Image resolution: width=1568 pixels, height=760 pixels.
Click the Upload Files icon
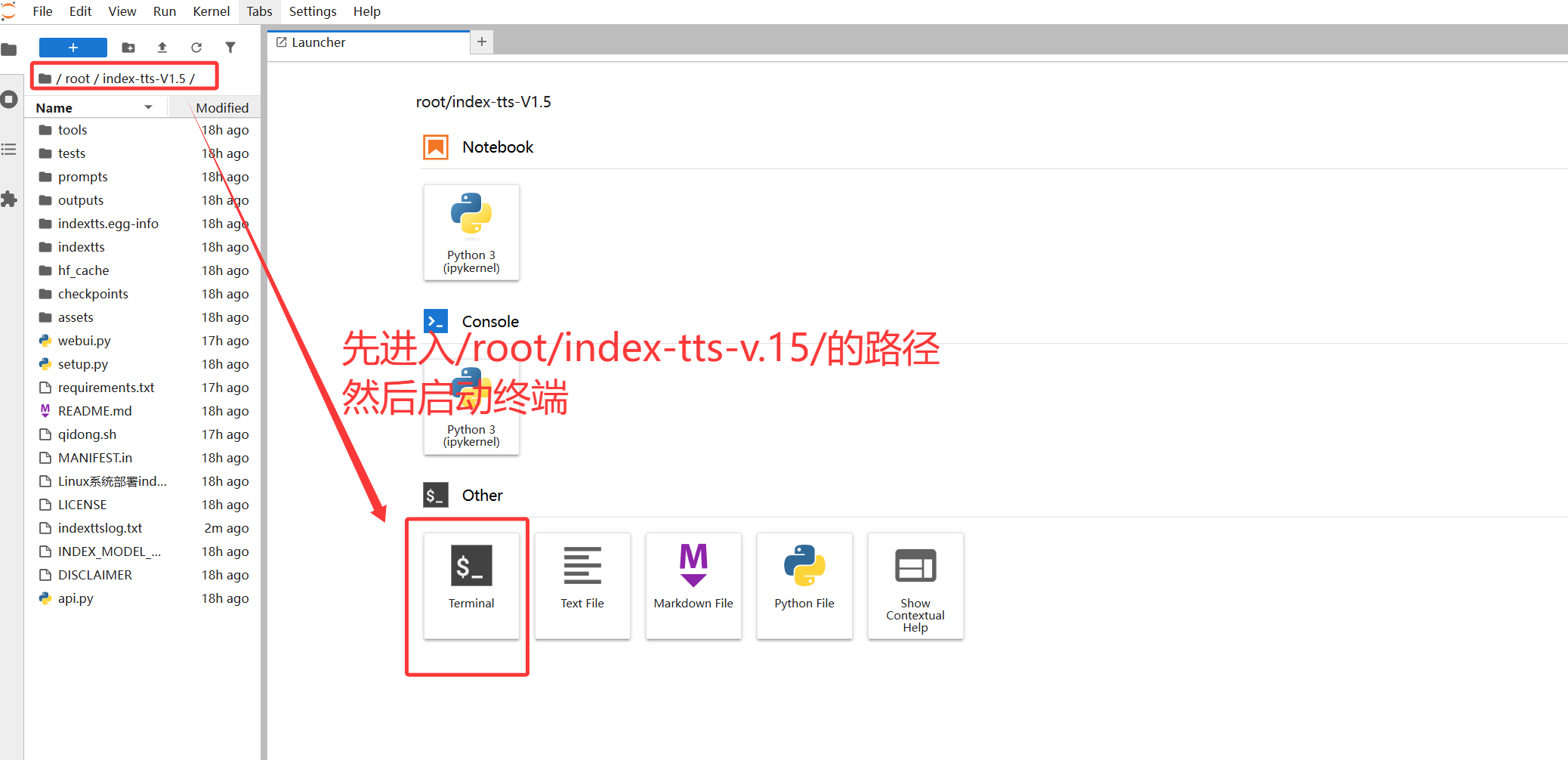tap(162, 48)
